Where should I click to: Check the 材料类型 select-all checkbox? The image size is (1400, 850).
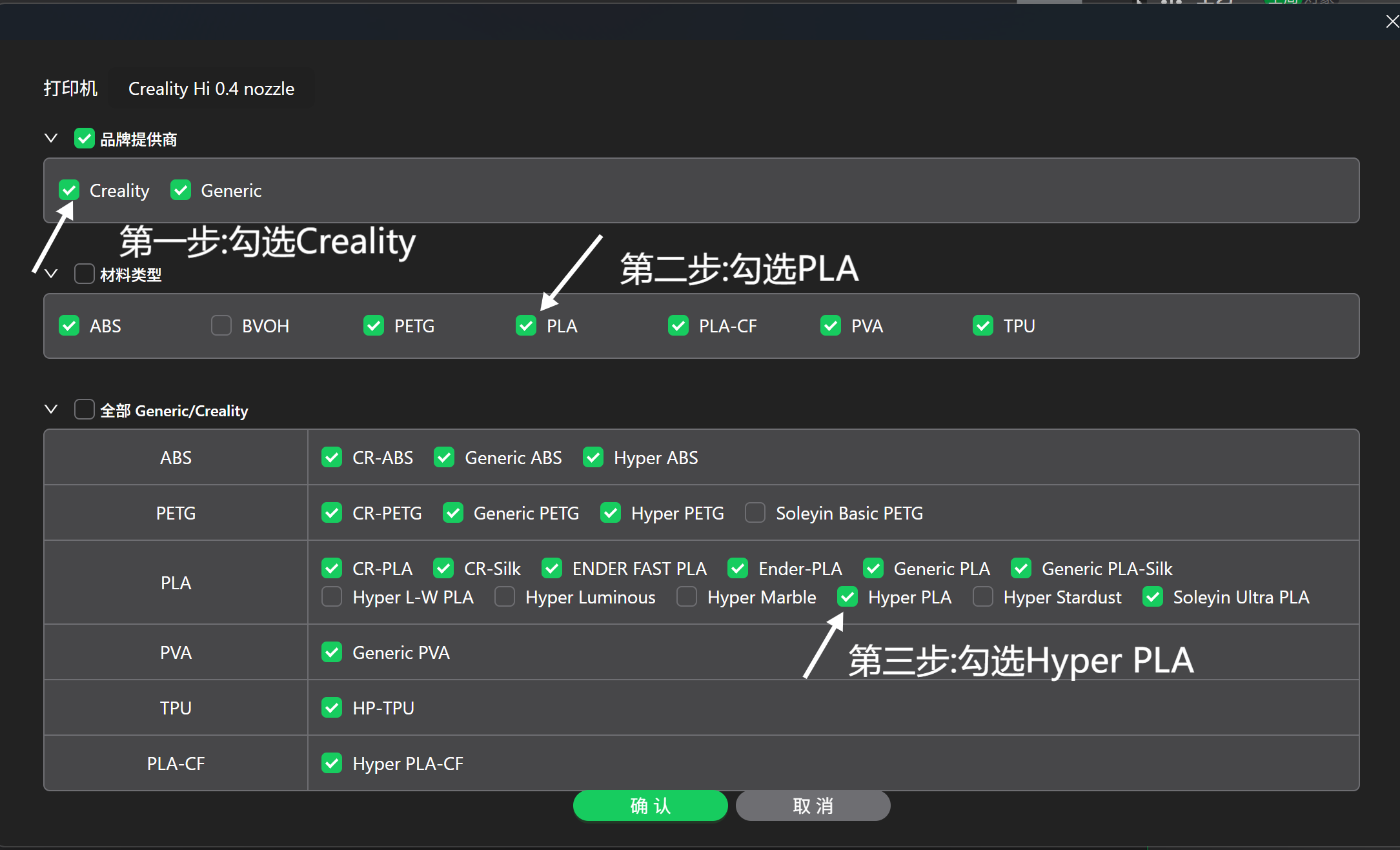[85, 274]
